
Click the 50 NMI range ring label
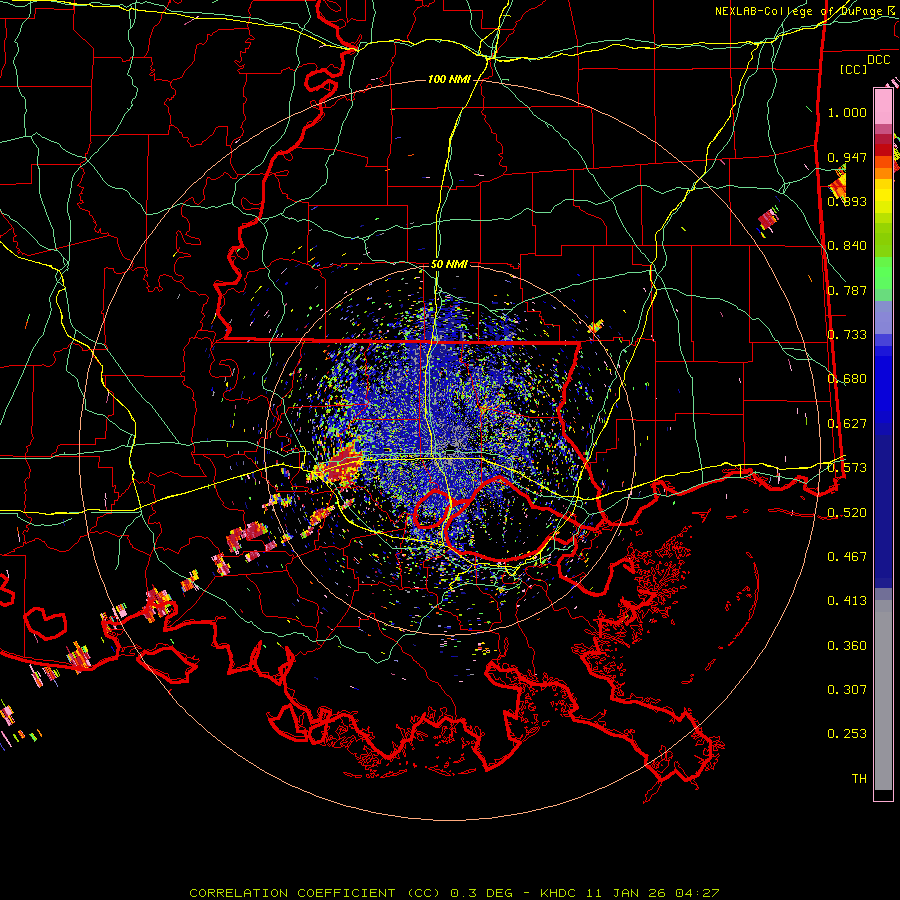(x=449, y=265)
